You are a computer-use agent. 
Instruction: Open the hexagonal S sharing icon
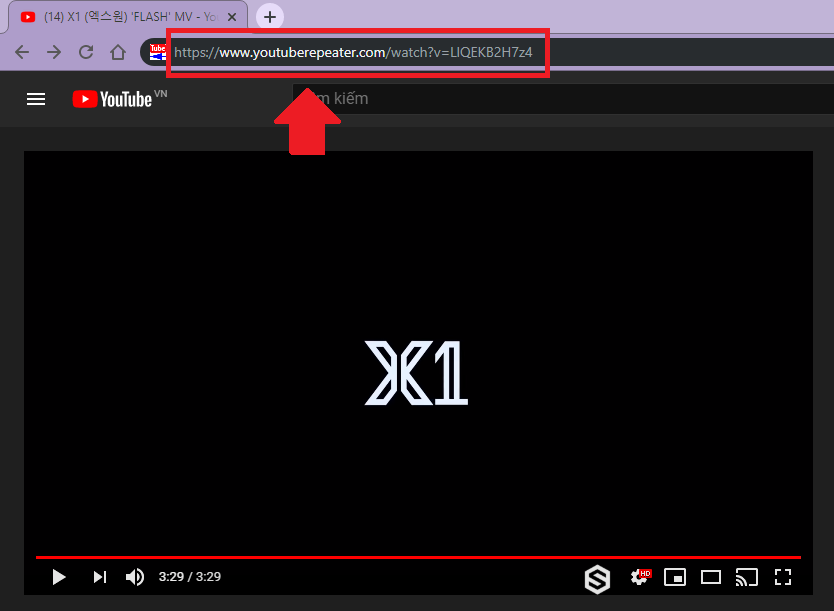tap(598, 579)
